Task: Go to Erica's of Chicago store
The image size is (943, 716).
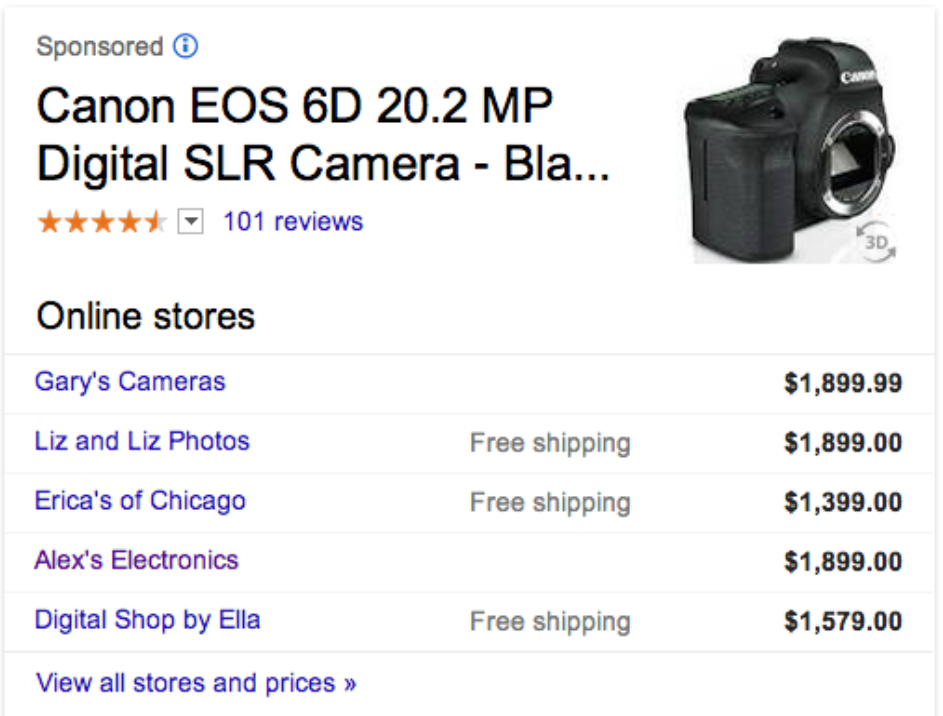Action: [x=140, y=501]
